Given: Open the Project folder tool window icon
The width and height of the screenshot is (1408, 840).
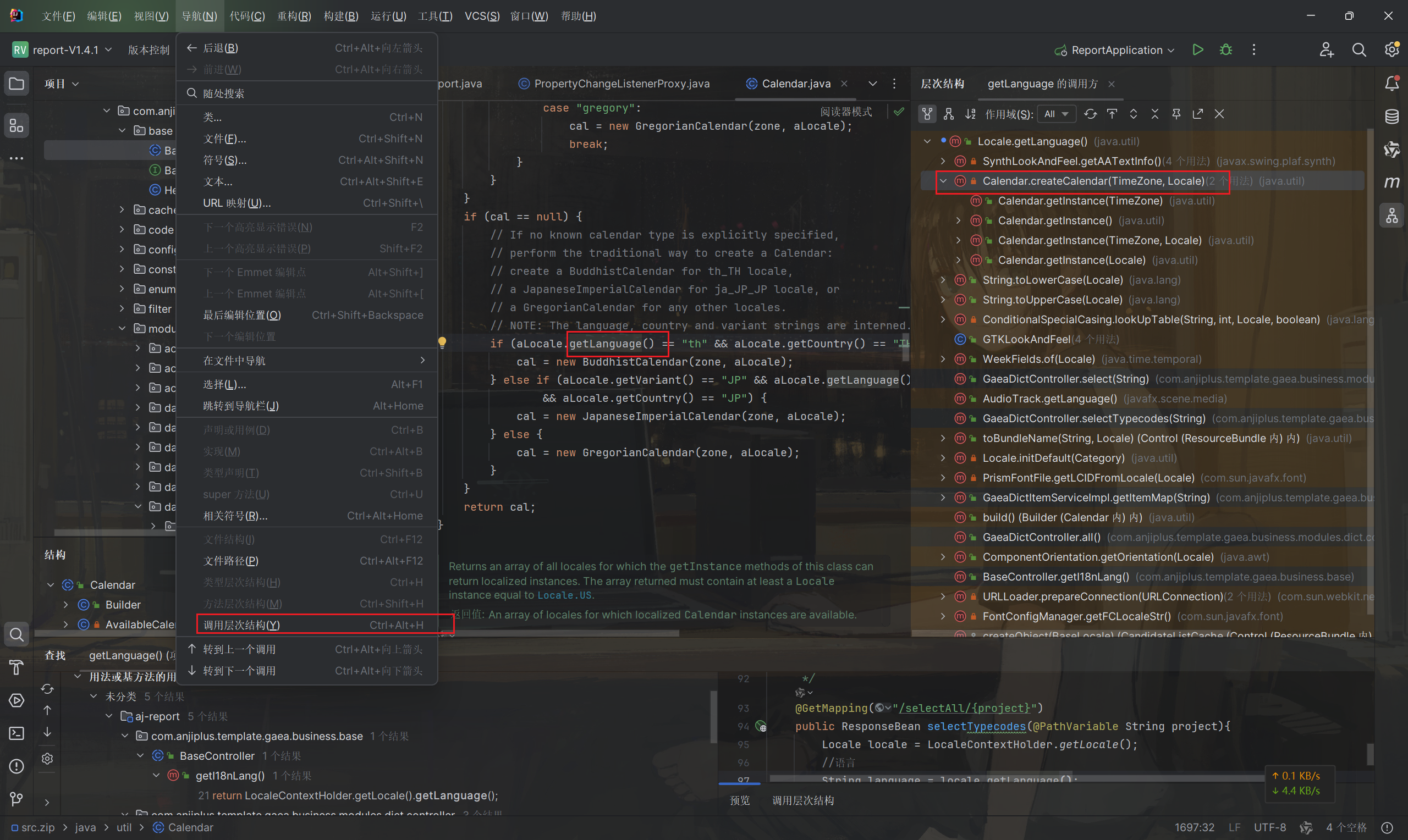Looking at the screenshot, I should click(16, 84).
